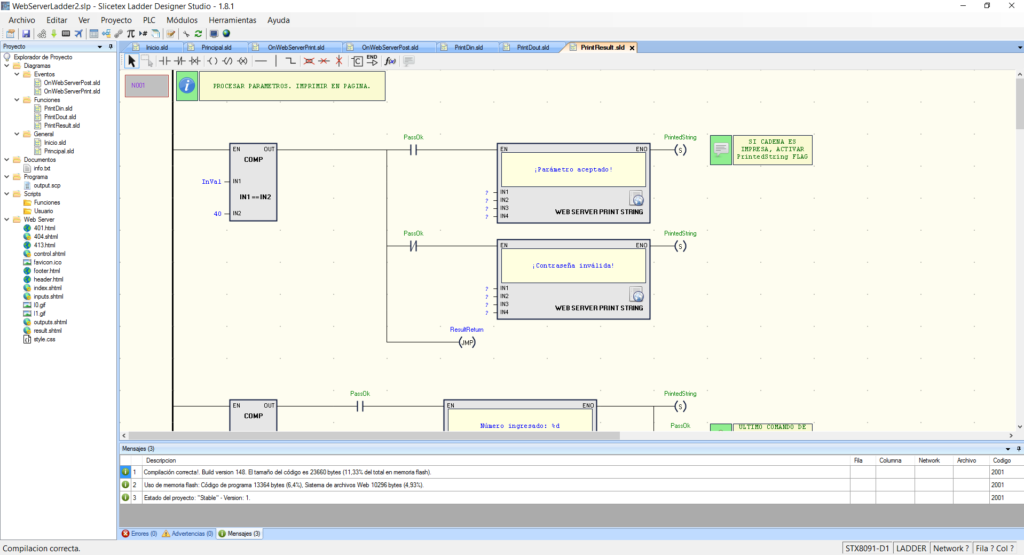
Task: Switch to the Principal.sld tab
Action: pyautogui.click(x=214, y=47)
